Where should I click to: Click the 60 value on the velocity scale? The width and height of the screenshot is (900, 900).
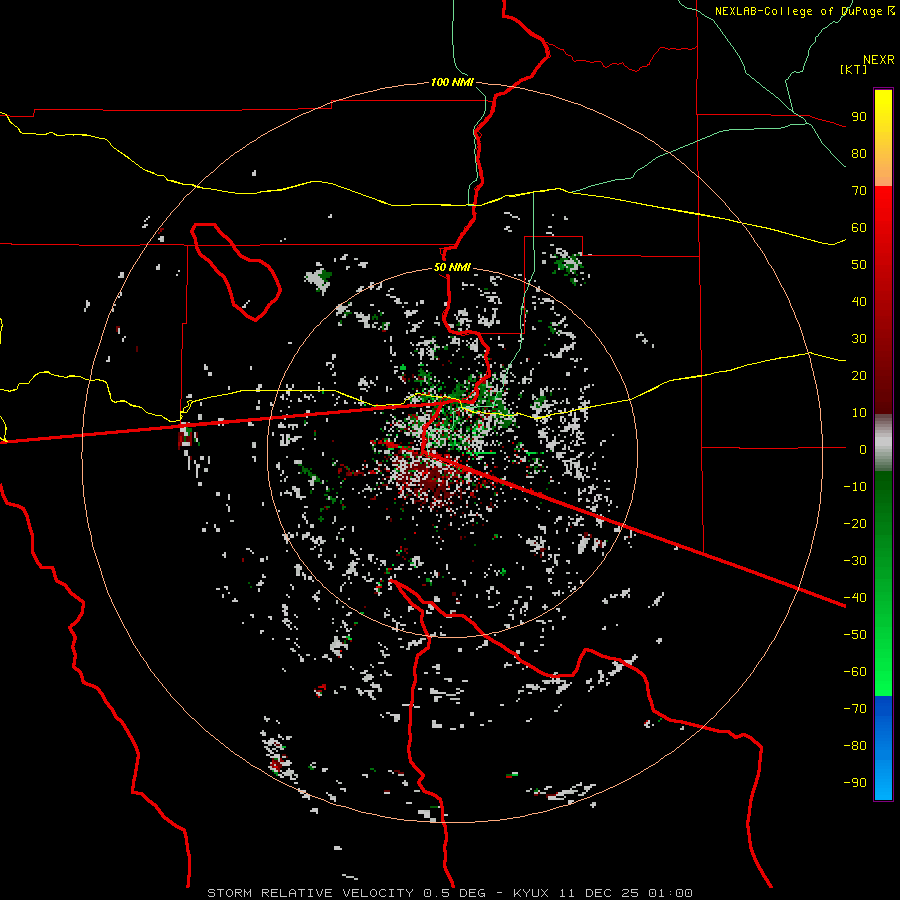(x=859, y=228)
